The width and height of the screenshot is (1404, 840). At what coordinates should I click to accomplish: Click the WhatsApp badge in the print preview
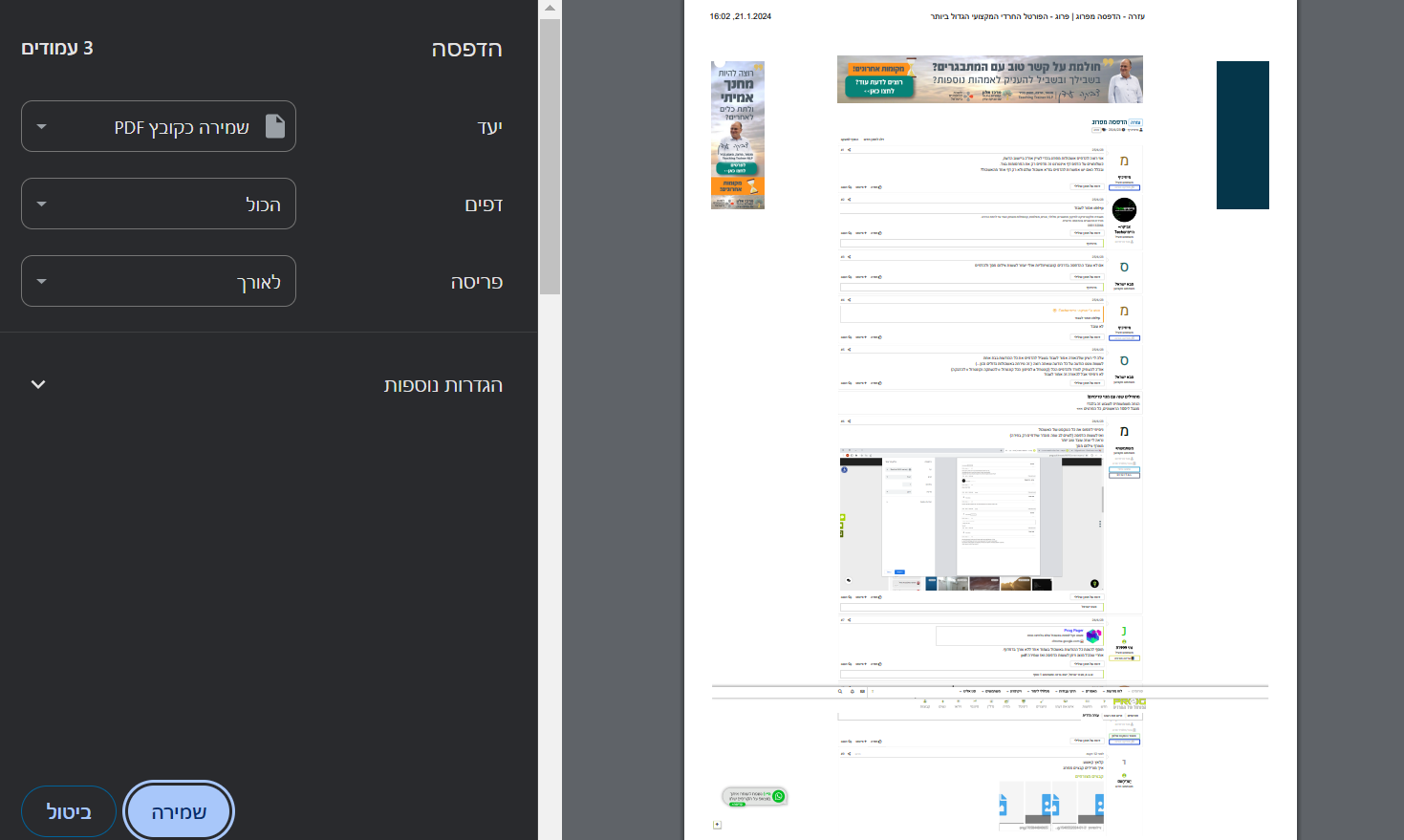(755, 796)
